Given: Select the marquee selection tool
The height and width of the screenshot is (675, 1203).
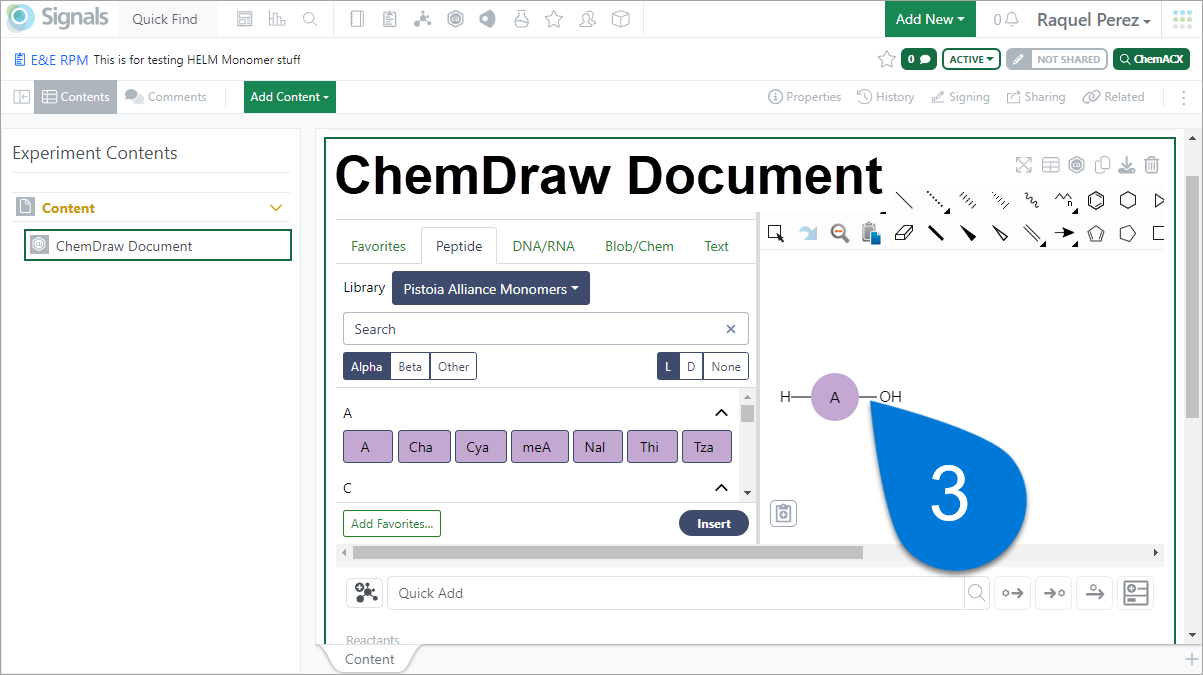Looking at the screenshot, I should tap(775, 233).
